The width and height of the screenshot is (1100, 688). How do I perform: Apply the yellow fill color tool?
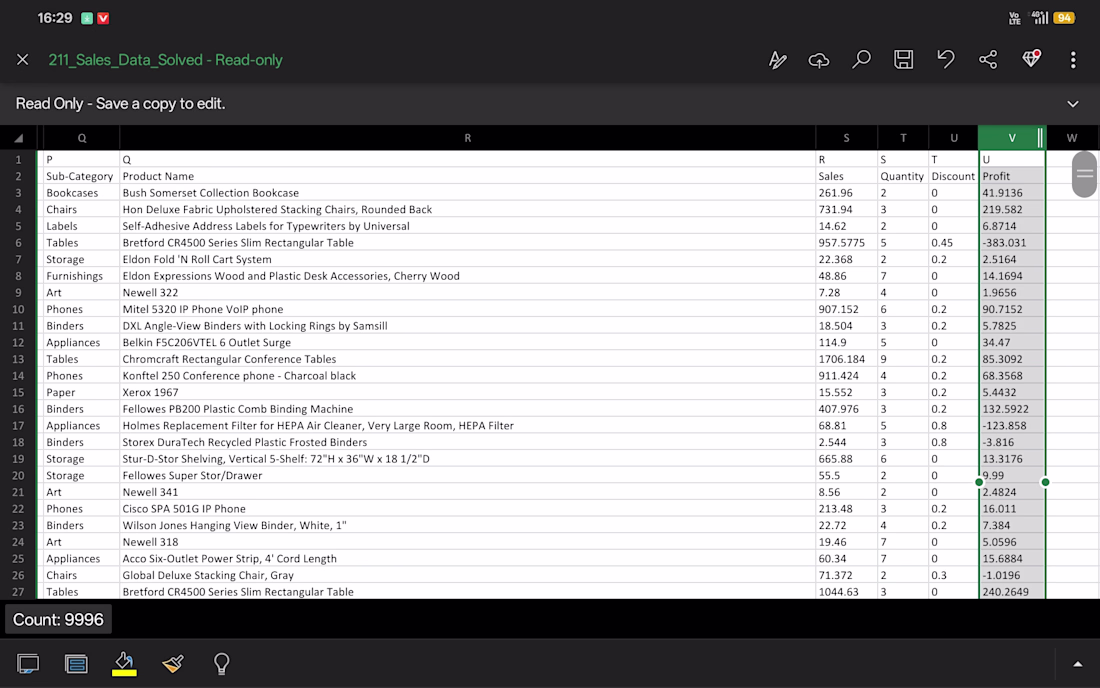click(124, 663)
